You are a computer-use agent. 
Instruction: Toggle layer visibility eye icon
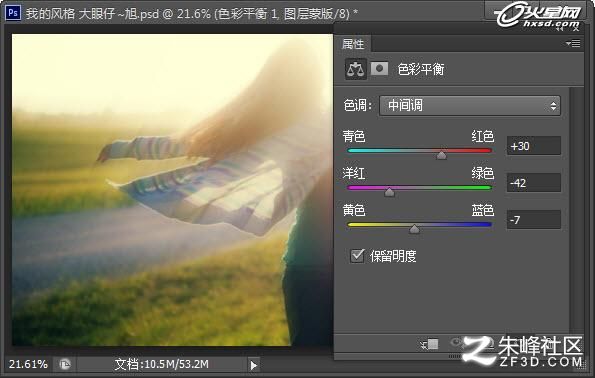click(x=457, y=343)
